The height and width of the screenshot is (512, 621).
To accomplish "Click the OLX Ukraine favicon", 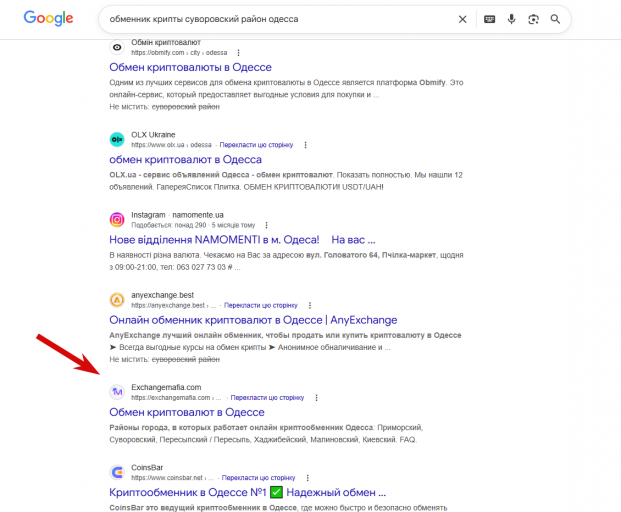I will click(117, 139).
